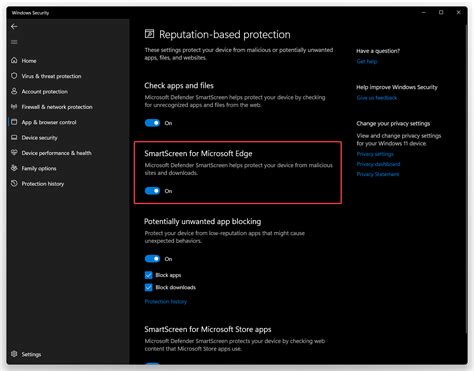Click Firewall & network protection icon
The image size is (474, 371).
tap(14, 107)
